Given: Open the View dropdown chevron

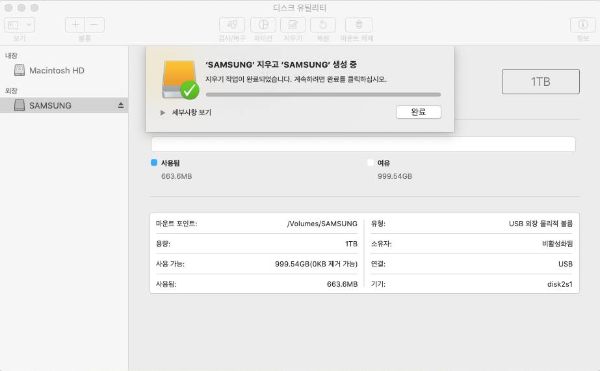Looking at the screenshot, I should 29,25.
